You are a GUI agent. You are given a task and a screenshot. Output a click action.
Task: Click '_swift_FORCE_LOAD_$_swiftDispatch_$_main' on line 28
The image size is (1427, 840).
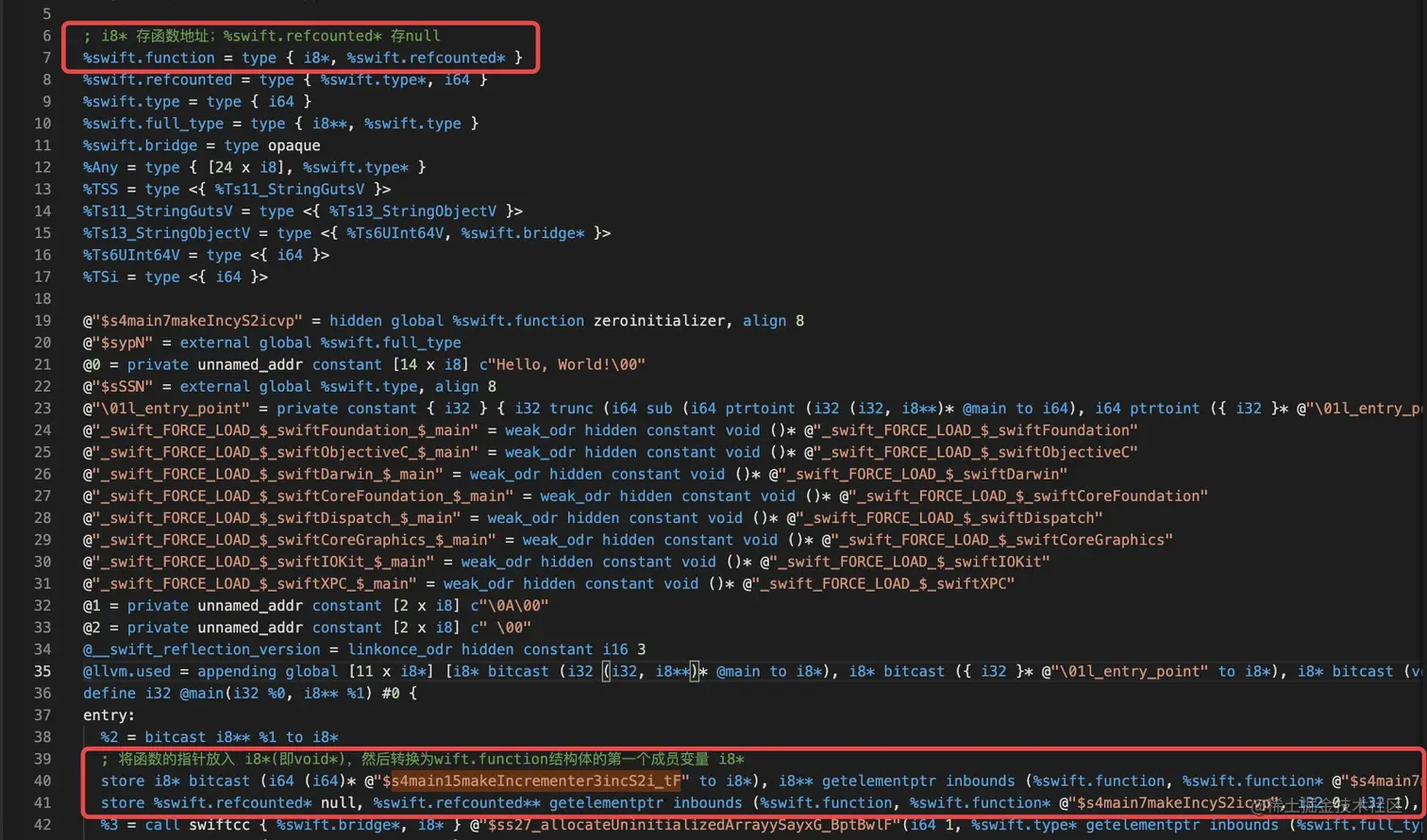click(277, 518)
